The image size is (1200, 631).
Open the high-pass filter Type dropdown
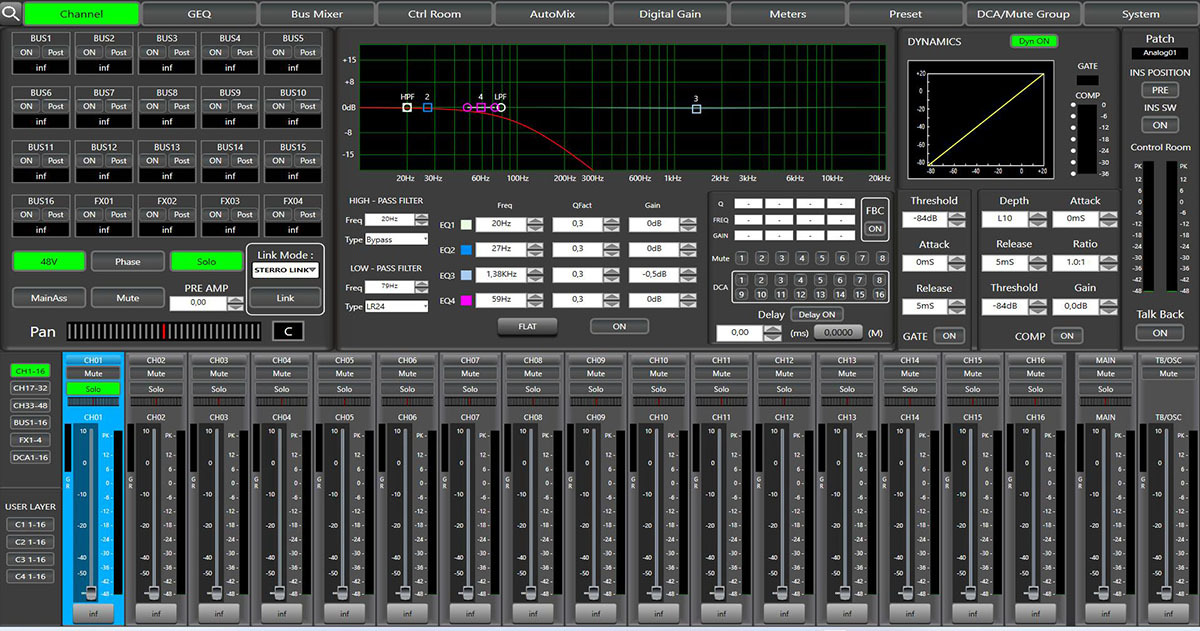396,240
